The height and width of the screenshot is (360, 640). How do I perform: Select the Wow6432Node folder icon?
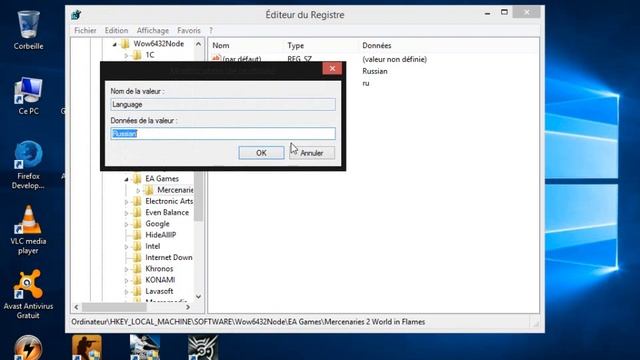click(x=125, y=44)
